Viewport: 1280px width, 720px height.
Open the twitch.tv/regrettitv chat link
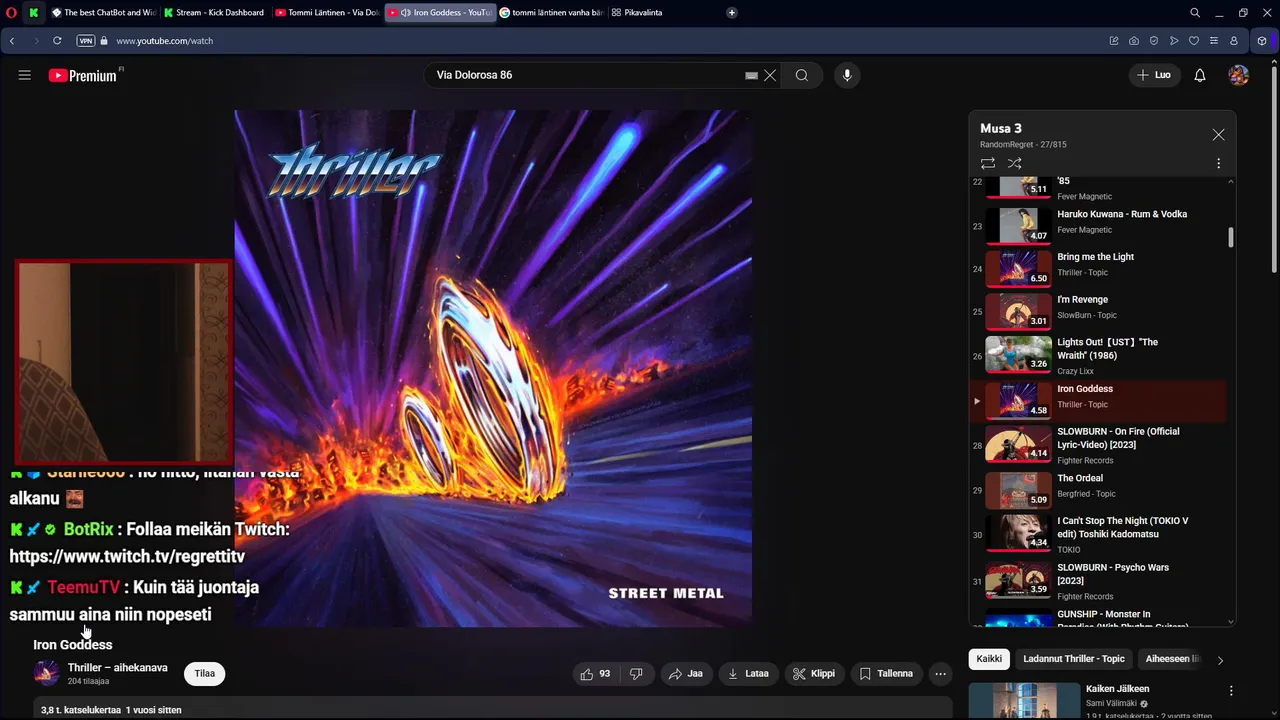tap(127, 556)
